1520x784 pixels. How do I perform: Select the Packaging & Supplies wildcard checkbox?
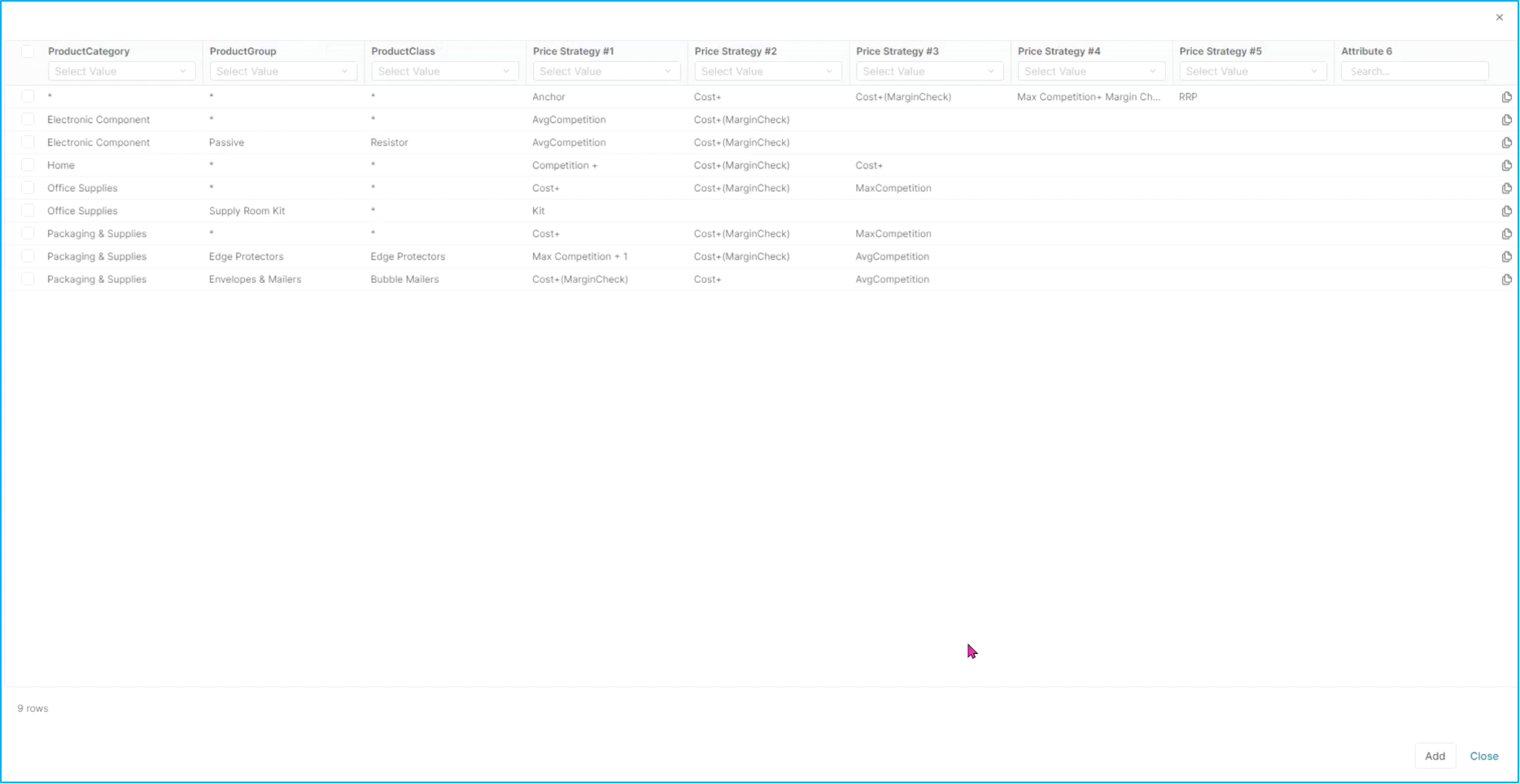[28, 233]
